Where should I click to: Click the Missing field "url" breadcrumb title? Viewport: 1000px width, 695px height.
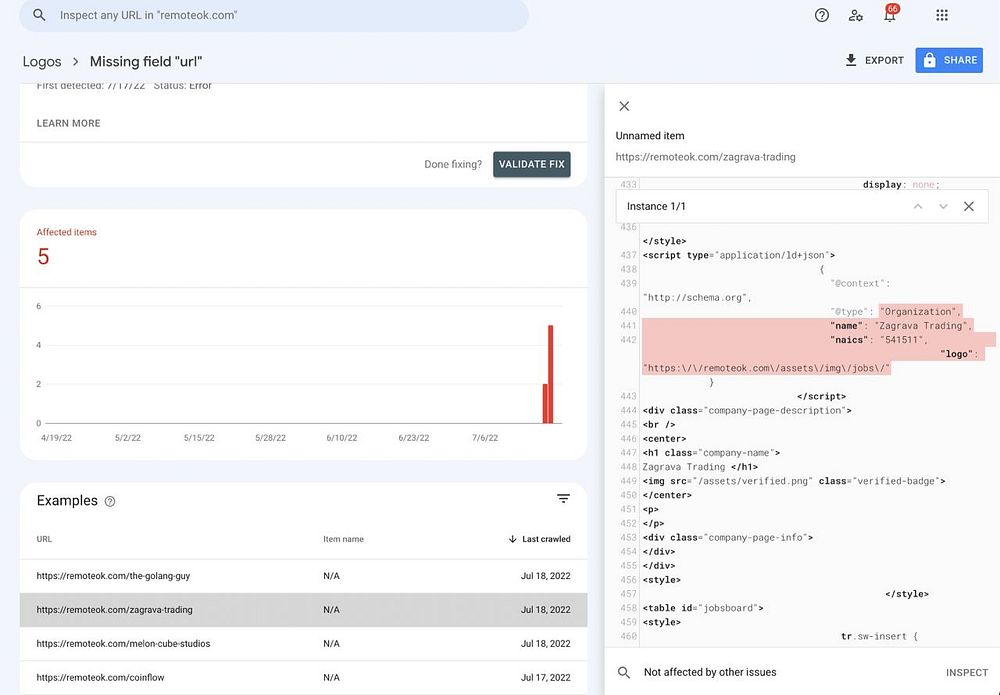(x=146, y=62)
